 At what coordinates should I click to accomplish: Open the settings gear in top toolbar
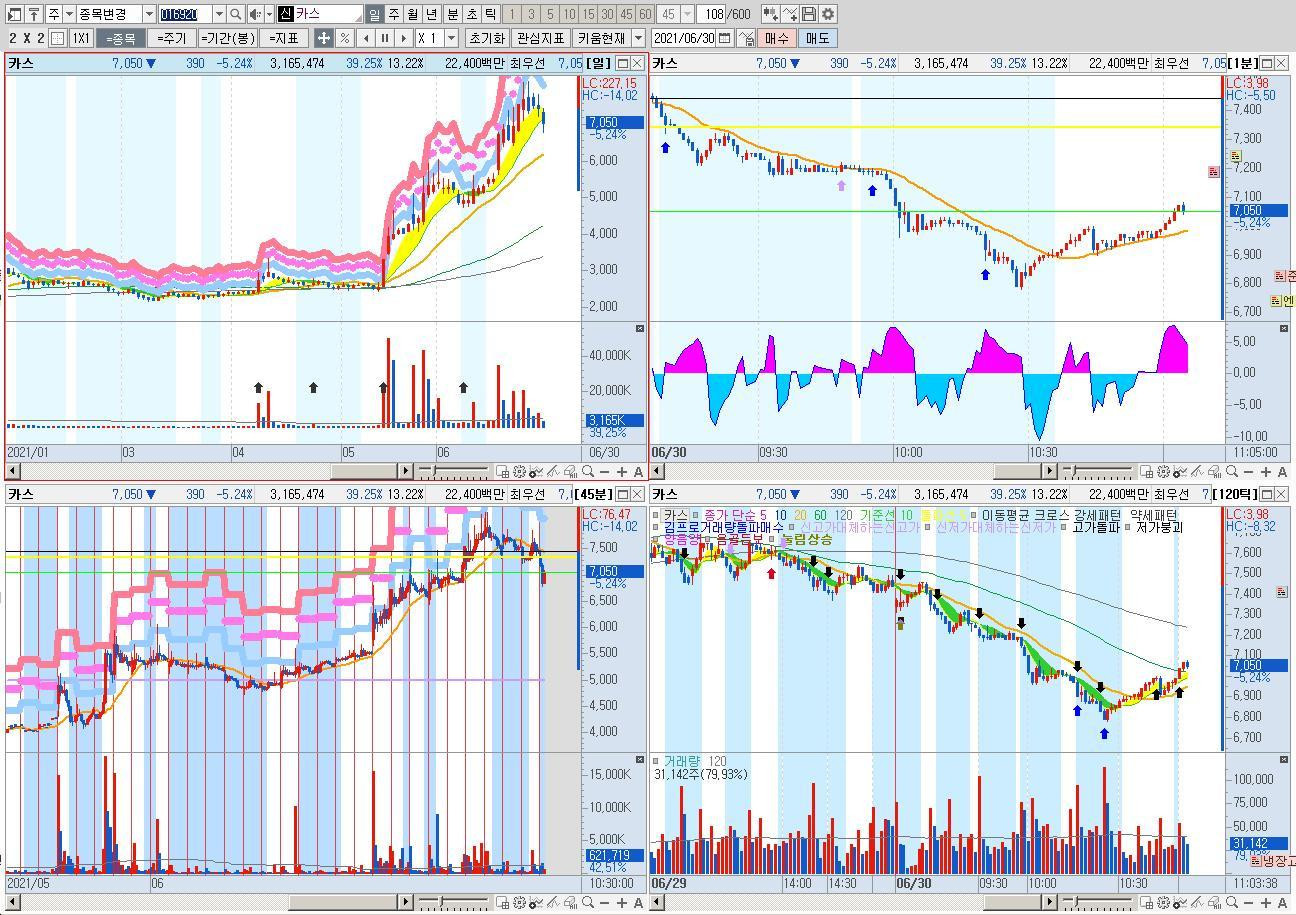point(828,14)
